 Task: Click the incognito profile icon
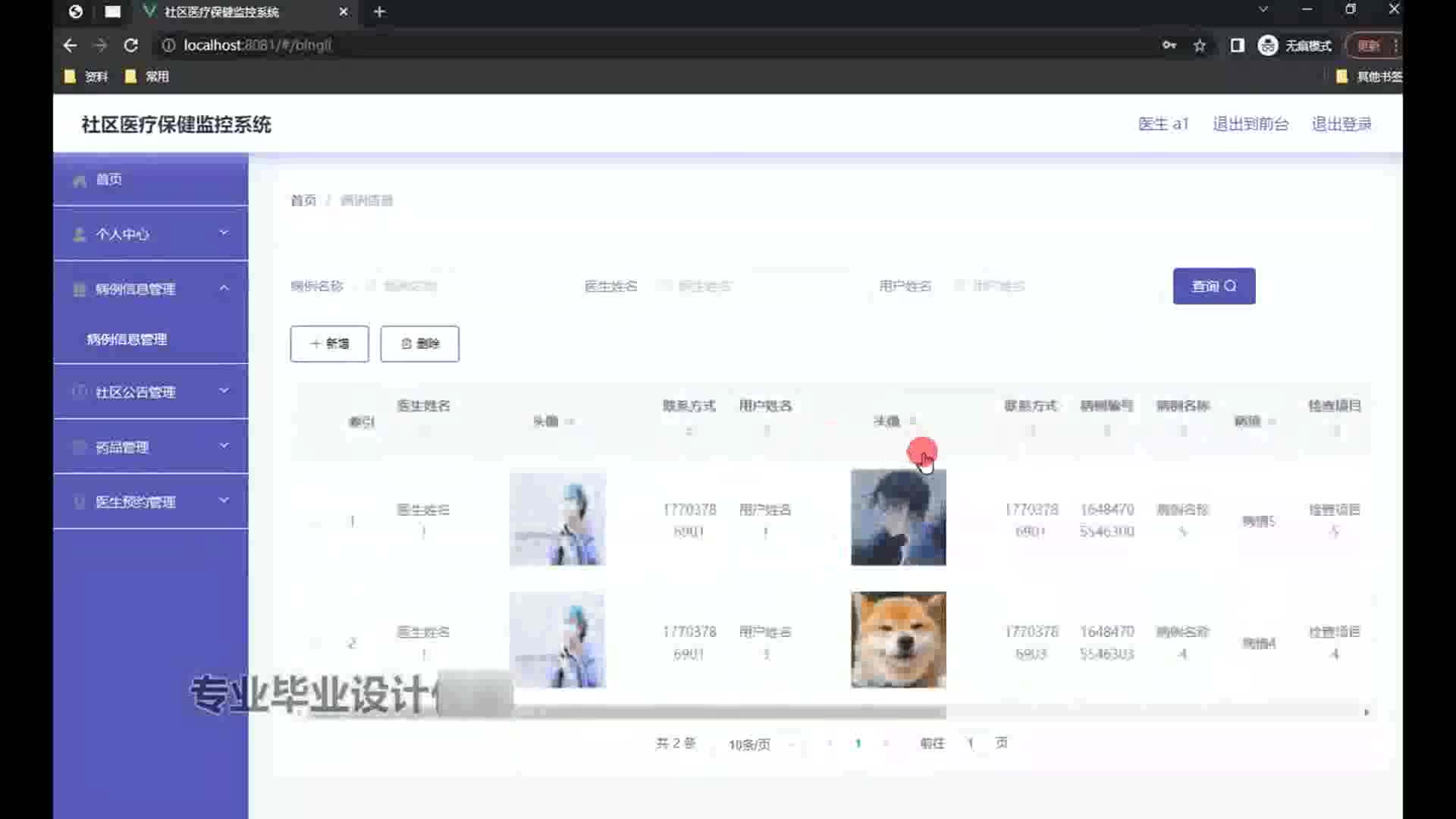tap(1268, 45)
